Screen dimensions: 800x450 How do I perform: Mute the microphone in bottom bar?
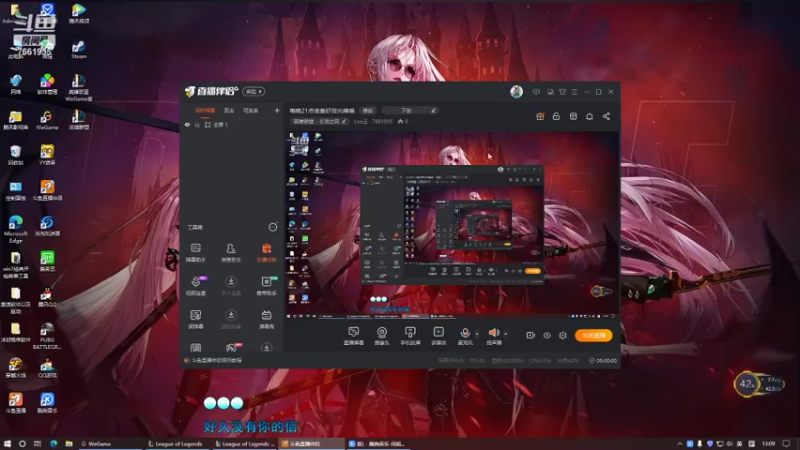[x=465, y=334]
